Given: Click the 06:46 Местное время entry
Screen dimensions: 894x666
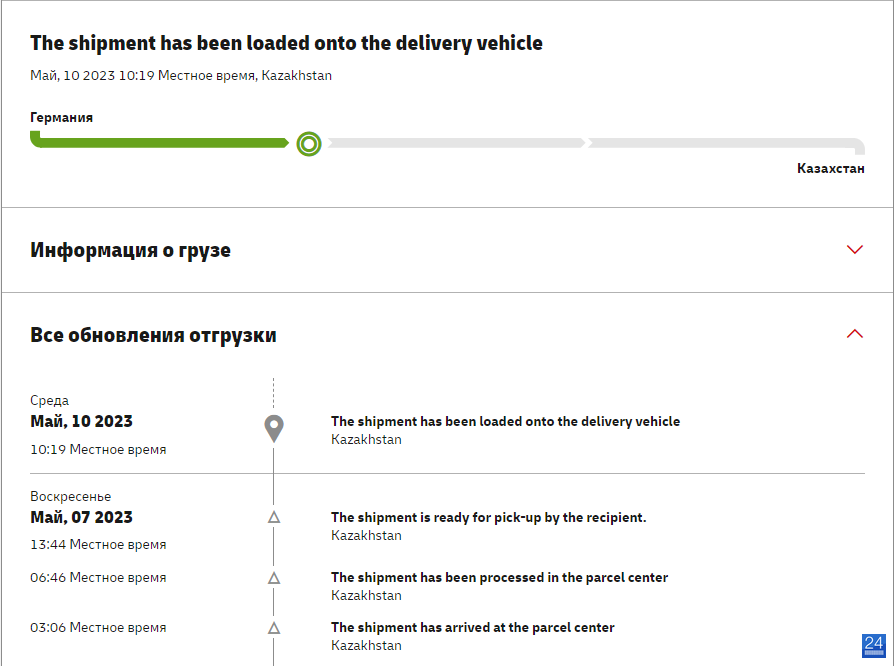Looking at the screenshot, I should pyautogui.click(x=98, y=578).
